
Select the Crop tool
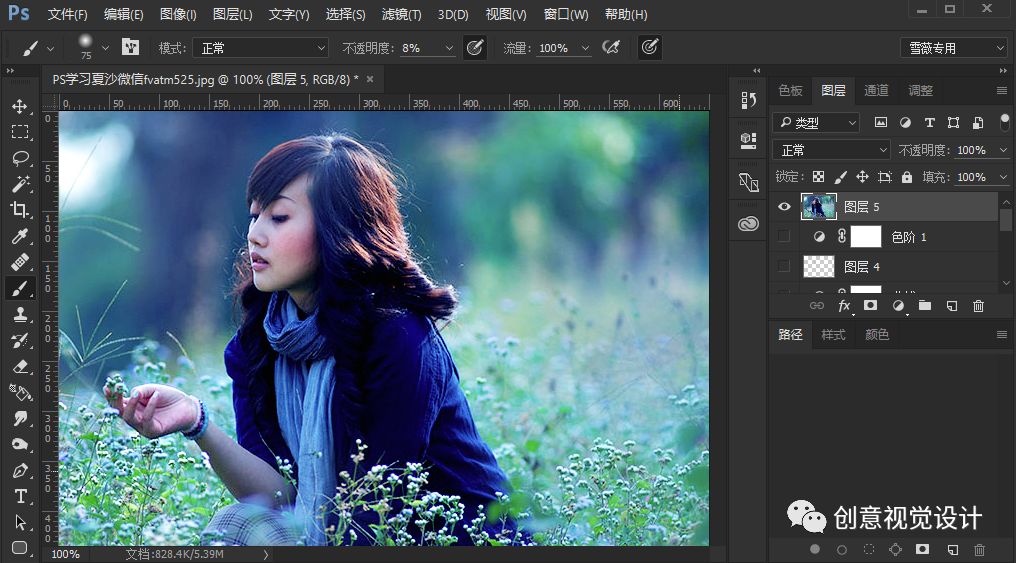tap(19, 210)
